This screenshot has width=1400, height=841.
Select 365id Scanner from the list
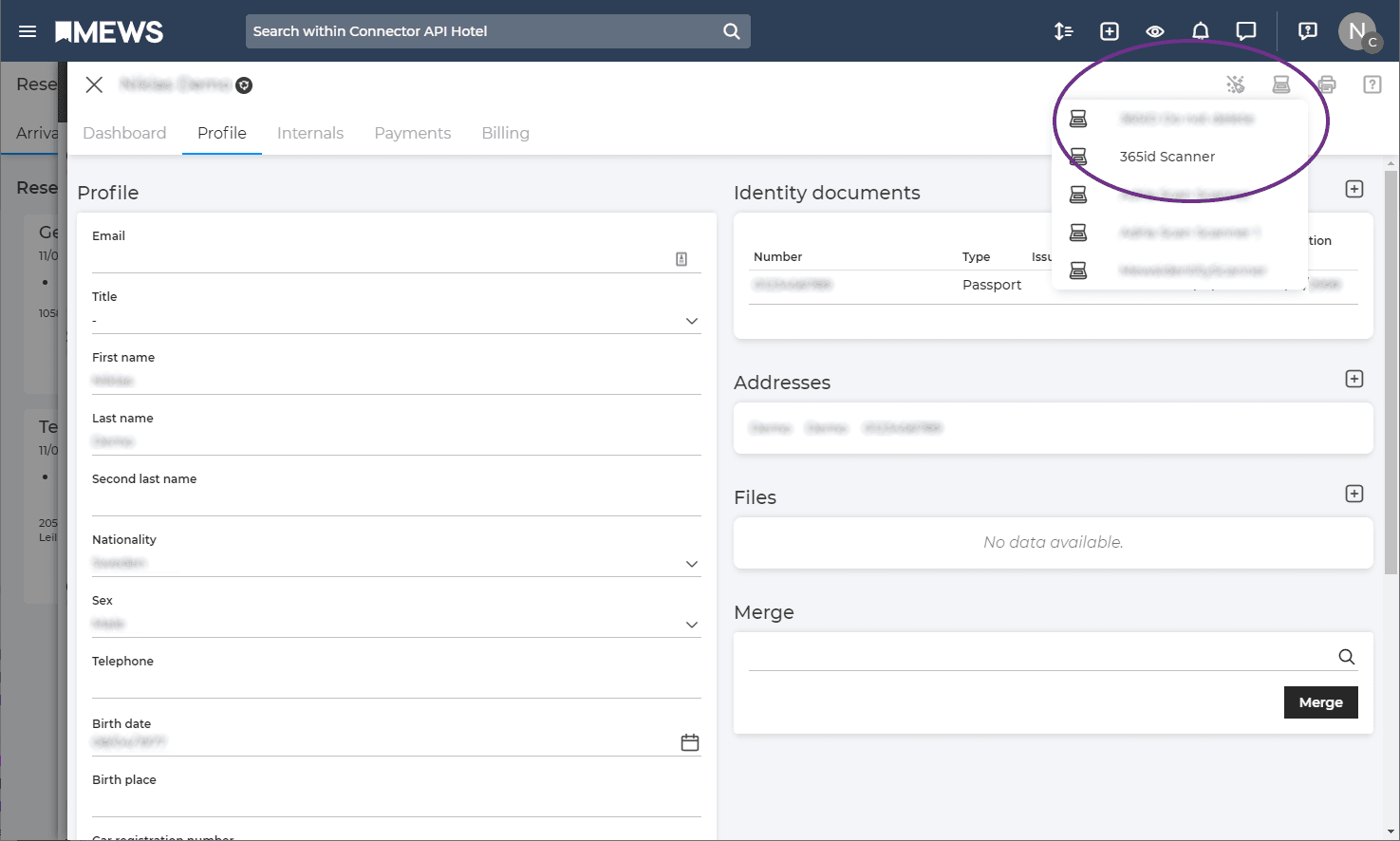pos(1167,157)
